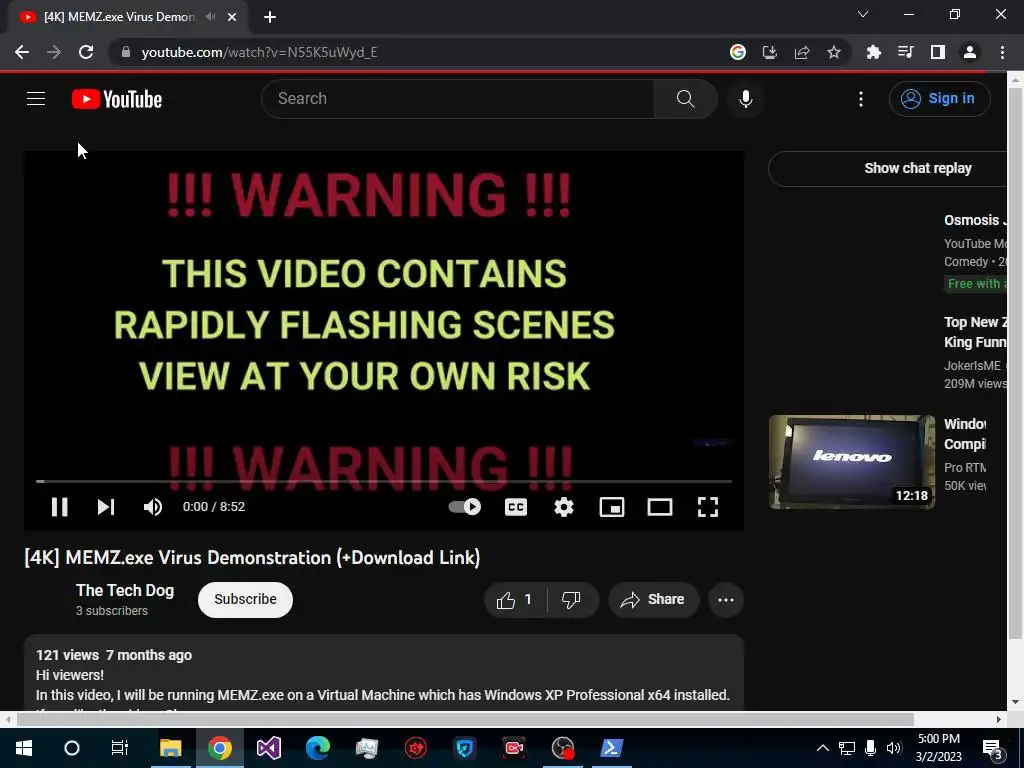Image resolution: width=1024 pixels, height=768 pixels.
Task: Open system volume tray icon
Action: 894,748
